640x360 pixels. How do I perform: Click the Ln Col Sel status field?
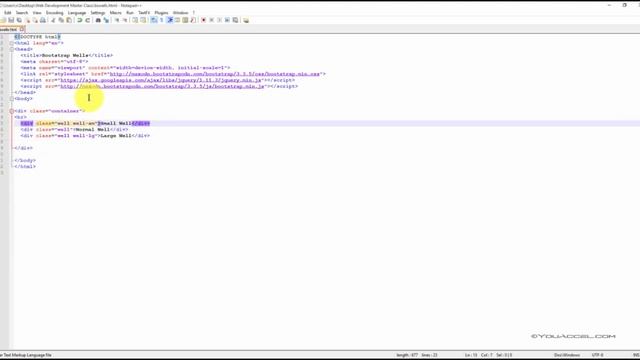point(488,355)
